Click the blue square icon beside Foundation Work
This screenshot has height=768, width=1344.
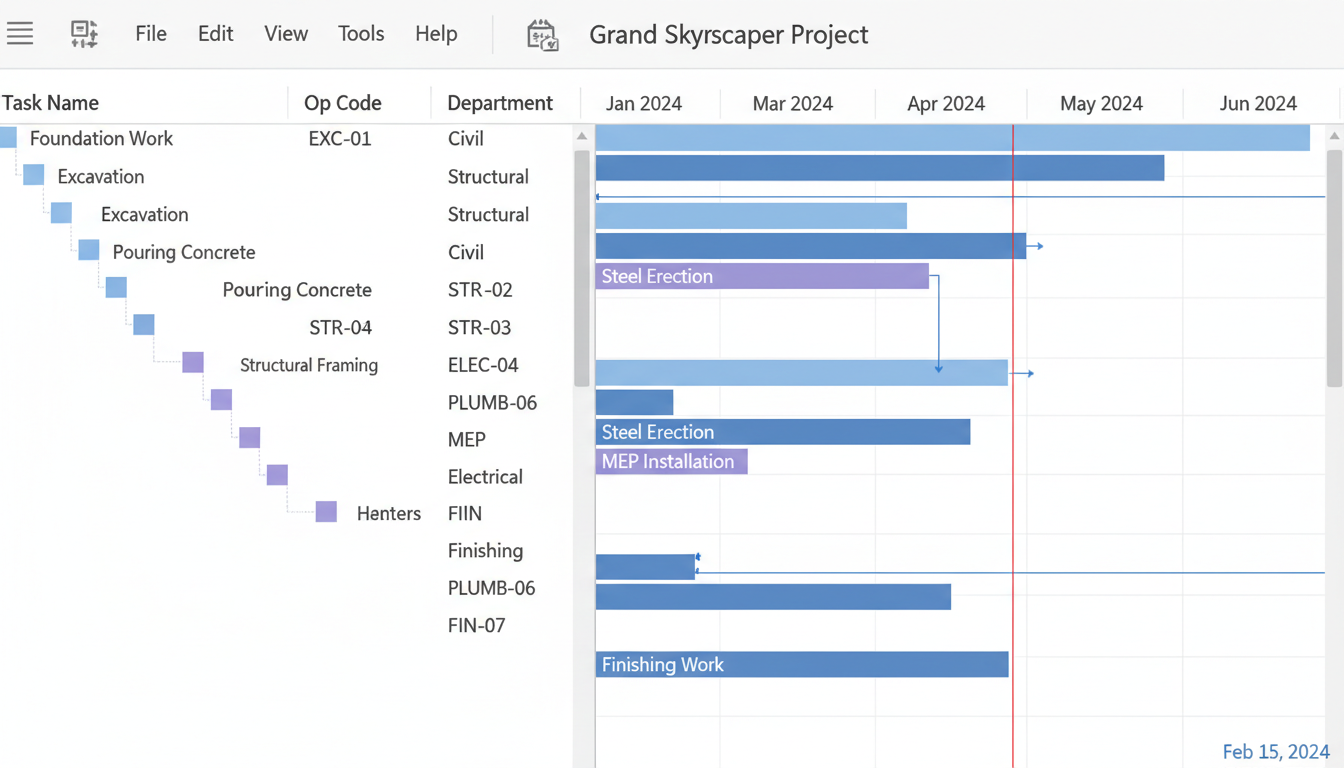coord(8,137)
